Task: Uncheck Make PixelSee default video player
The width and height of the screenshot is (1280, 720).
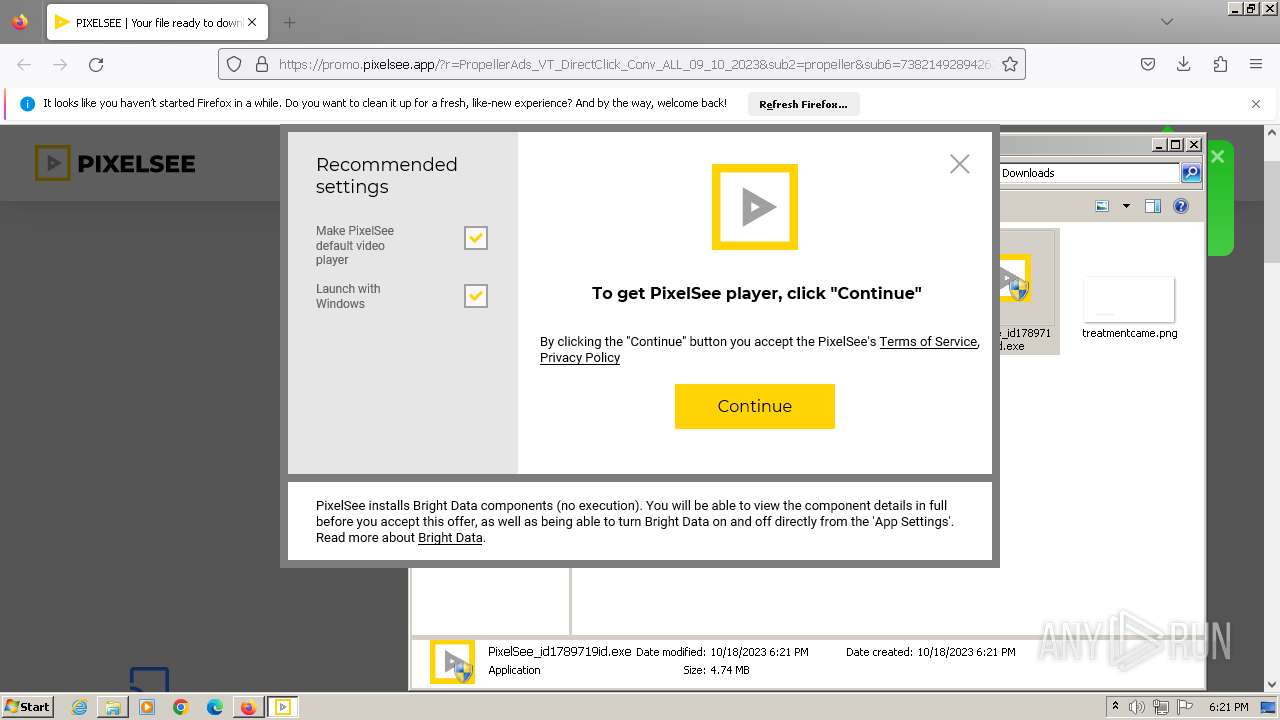Action: [476, 238]
